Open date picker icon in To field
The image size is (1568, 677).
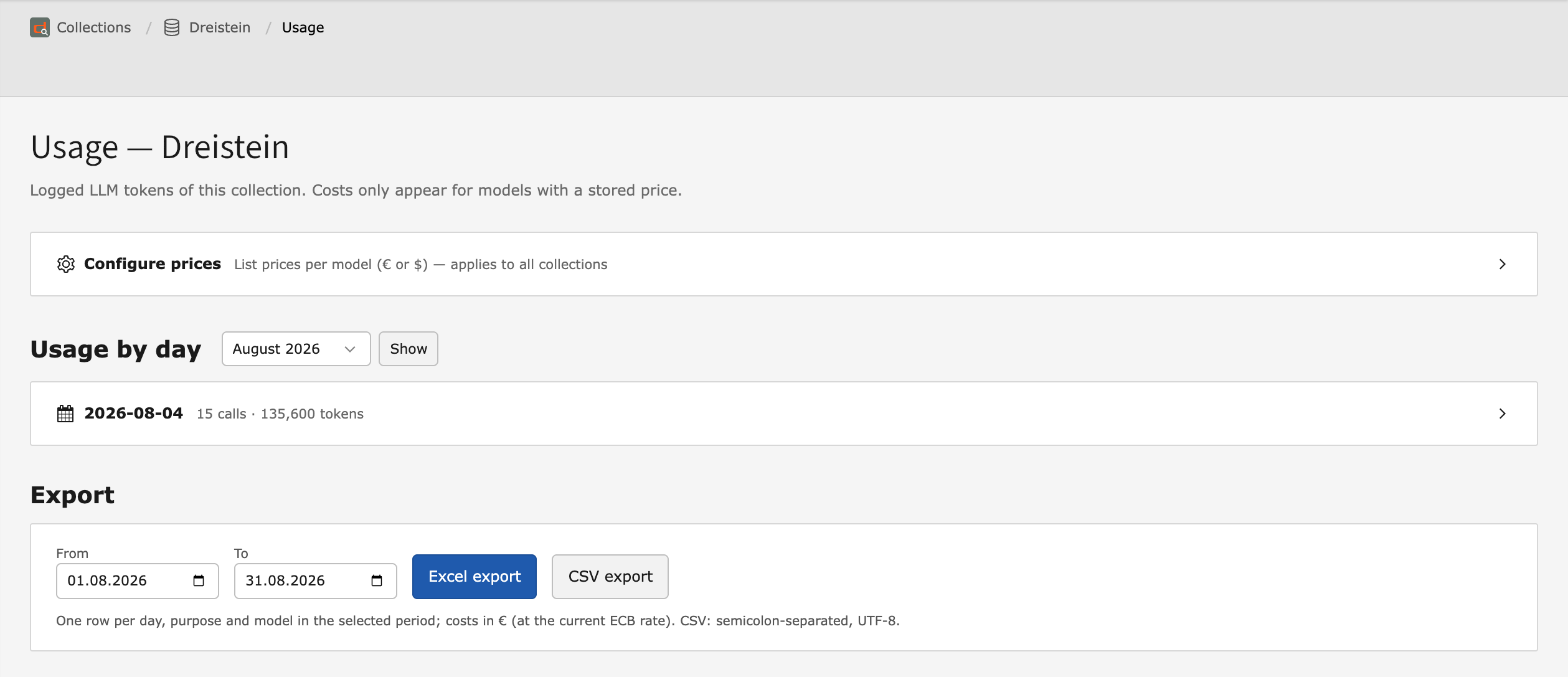(377, 580)
